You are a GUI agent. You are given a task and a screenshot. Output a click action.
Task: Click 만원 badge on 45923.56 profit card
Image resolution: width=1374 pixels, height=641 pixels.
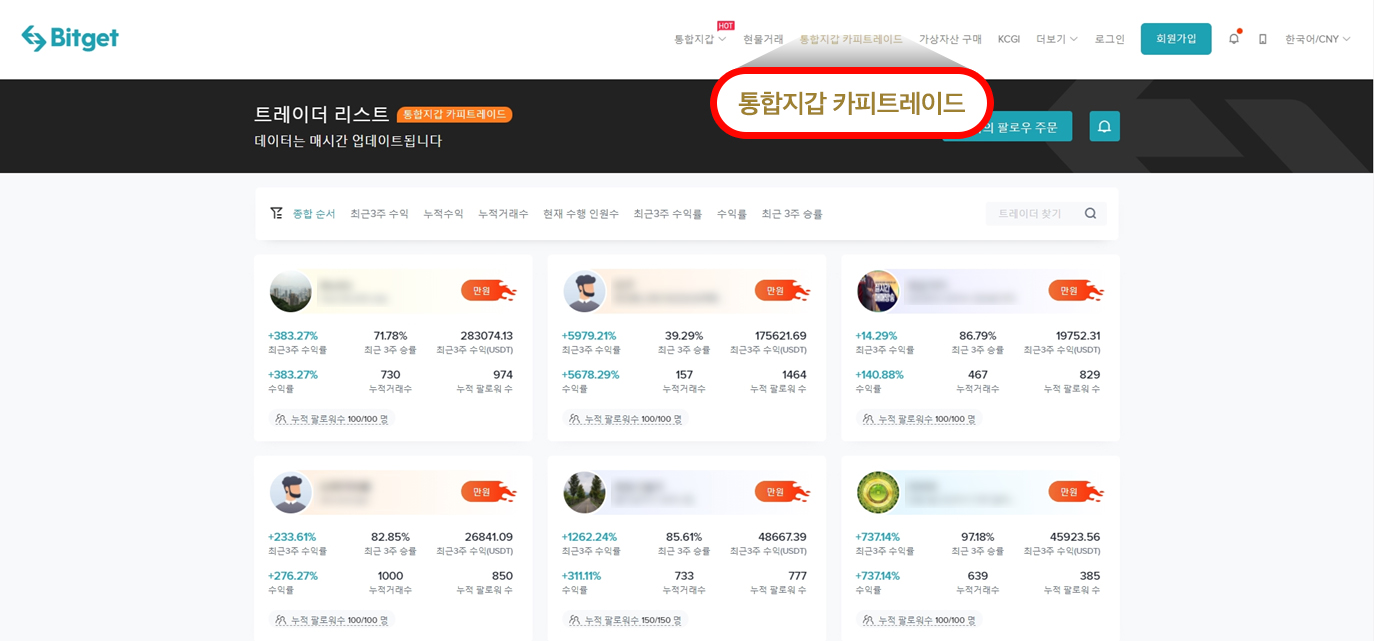tap(1076, 492)
